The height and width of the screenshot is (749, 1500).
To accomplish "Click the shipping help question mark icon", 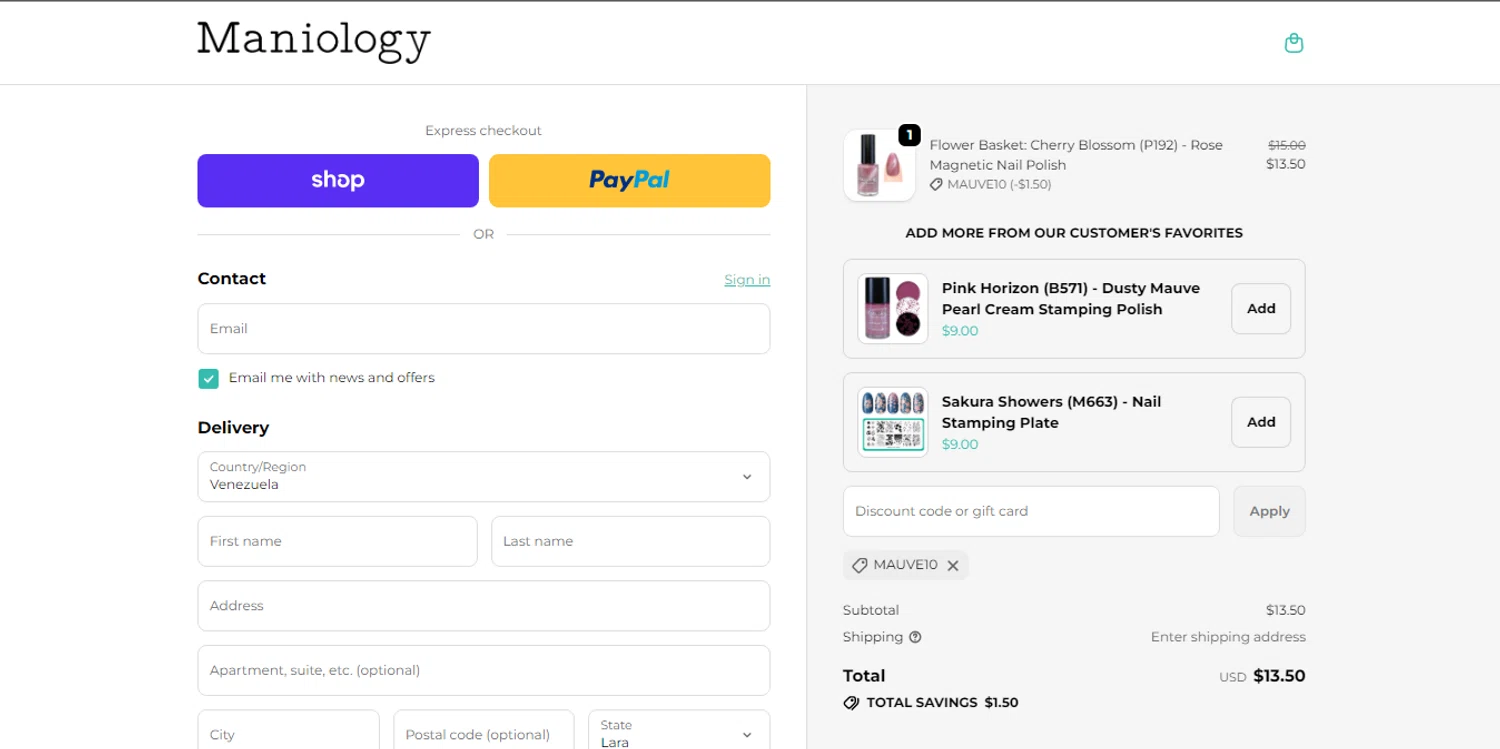I will [x=915, y=637].
